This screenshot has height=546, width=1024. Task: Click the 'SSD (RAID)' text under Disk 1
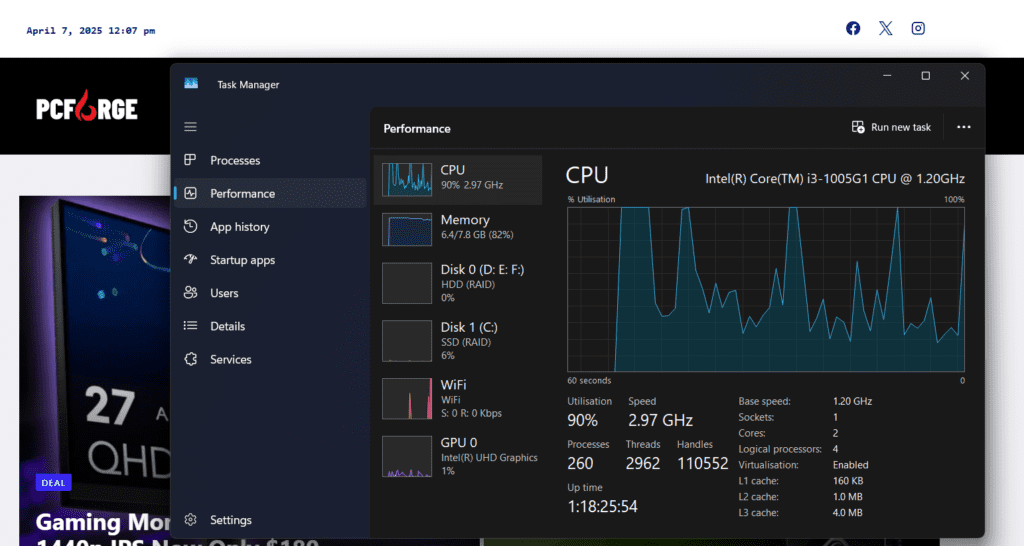(466, 342)
